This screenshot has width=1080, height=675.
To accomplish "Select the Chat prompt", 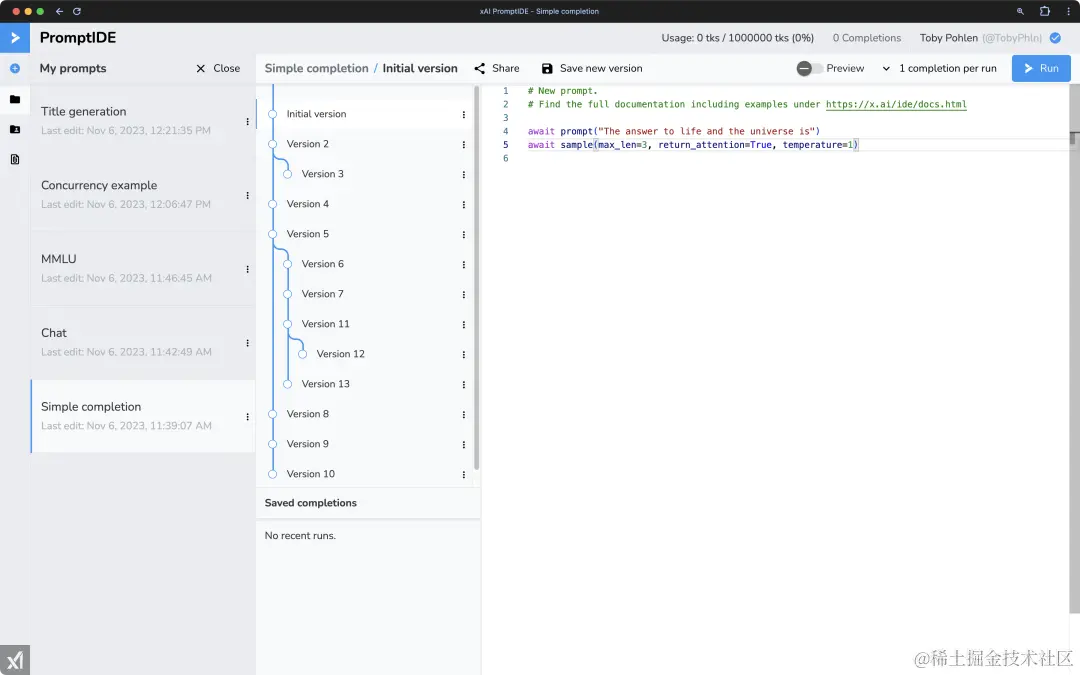I will tap(143, 342).
